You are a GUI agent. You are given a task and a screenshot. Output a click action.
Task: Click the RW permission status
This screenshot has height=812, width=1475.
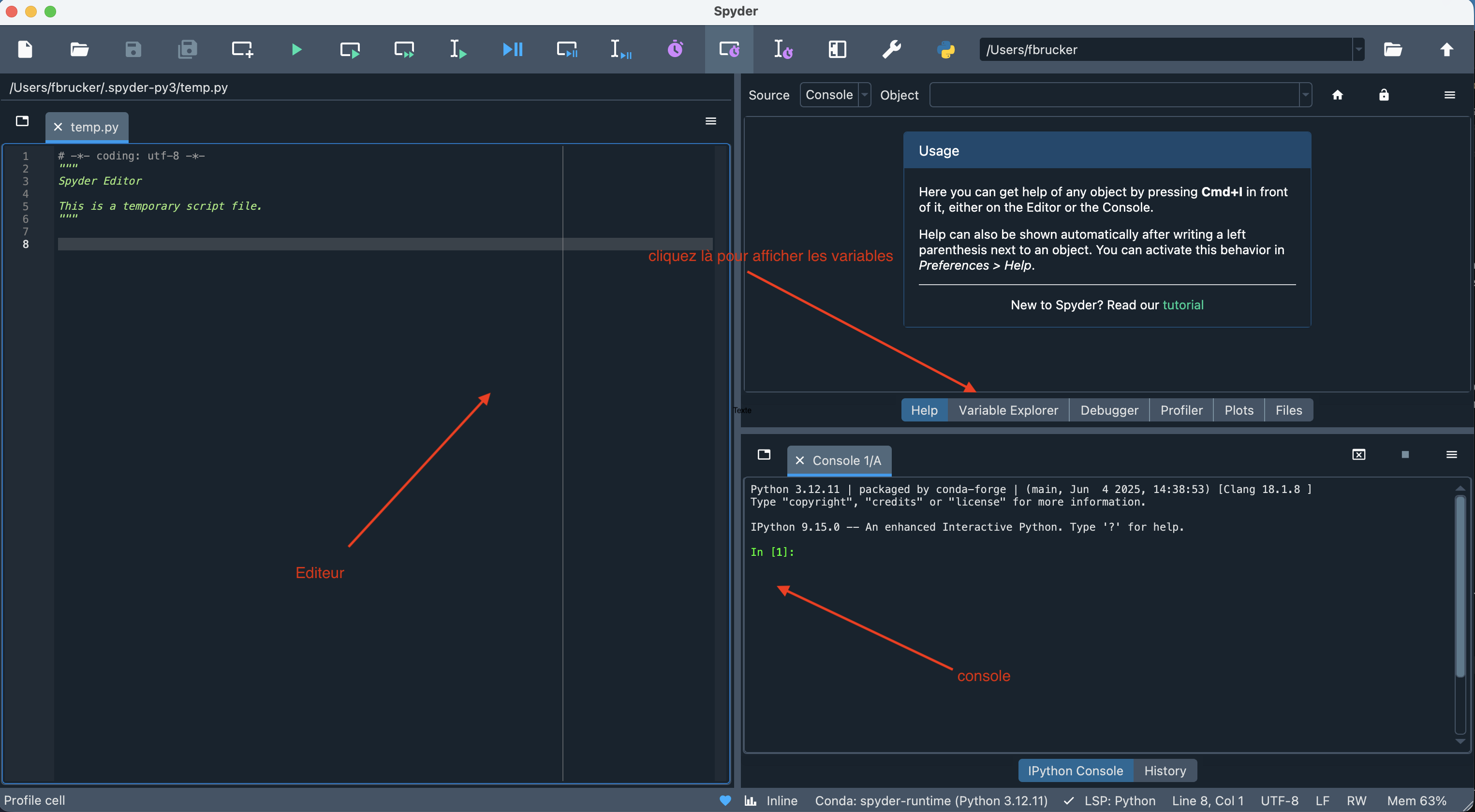[1357, 800]
